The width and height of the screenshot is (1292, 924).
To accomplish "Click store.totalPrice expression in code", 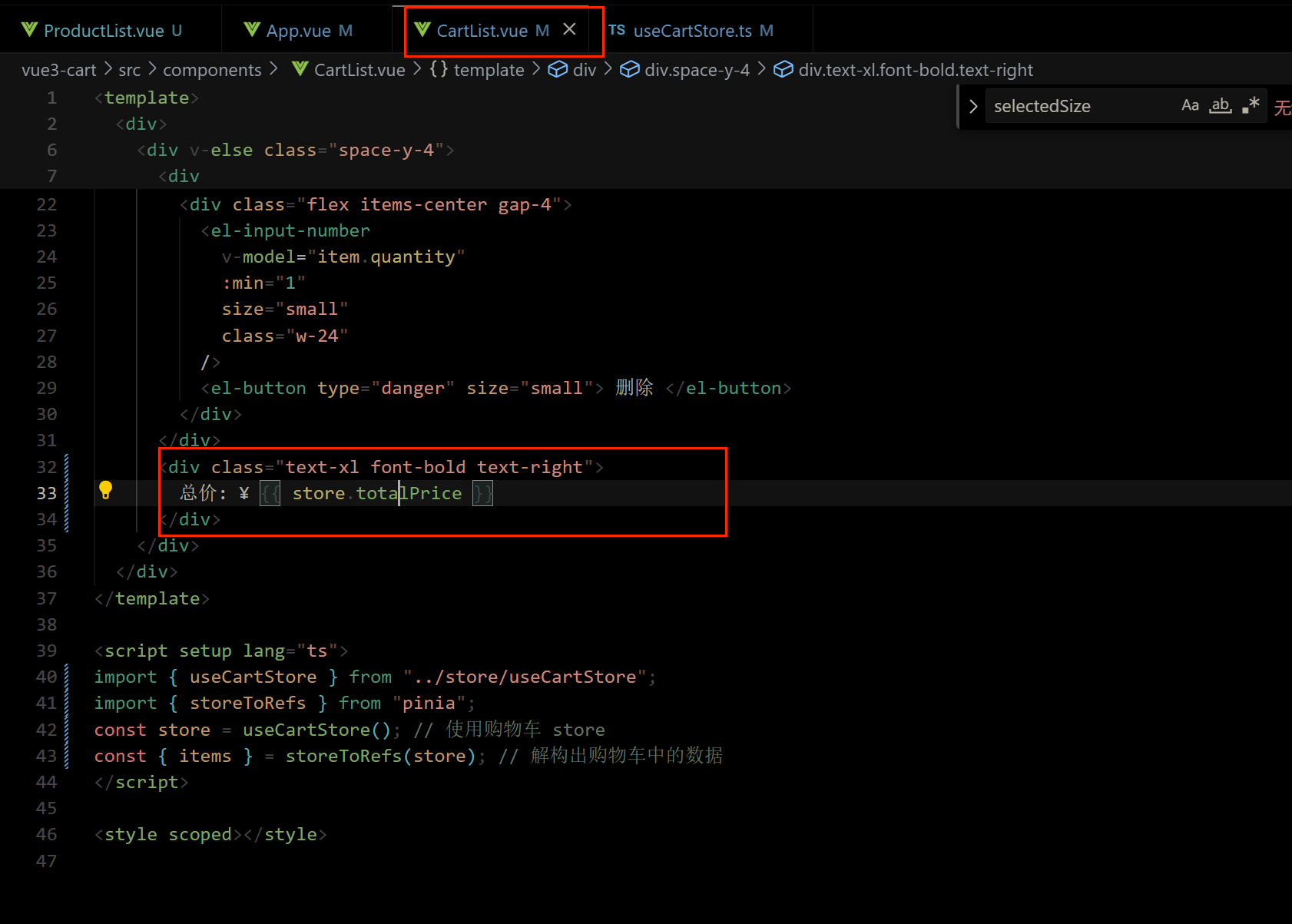I will click(377, 493).
